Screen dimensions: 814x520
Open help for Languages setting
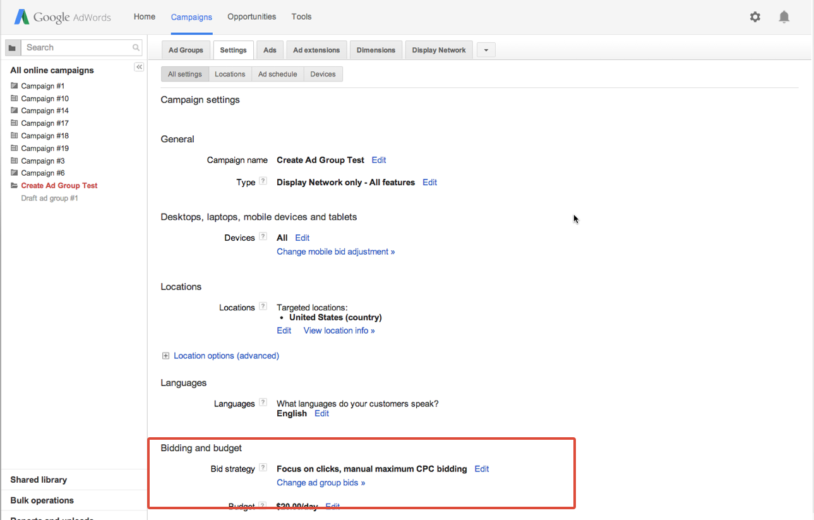pyautogui.click(x=263, y=402)
